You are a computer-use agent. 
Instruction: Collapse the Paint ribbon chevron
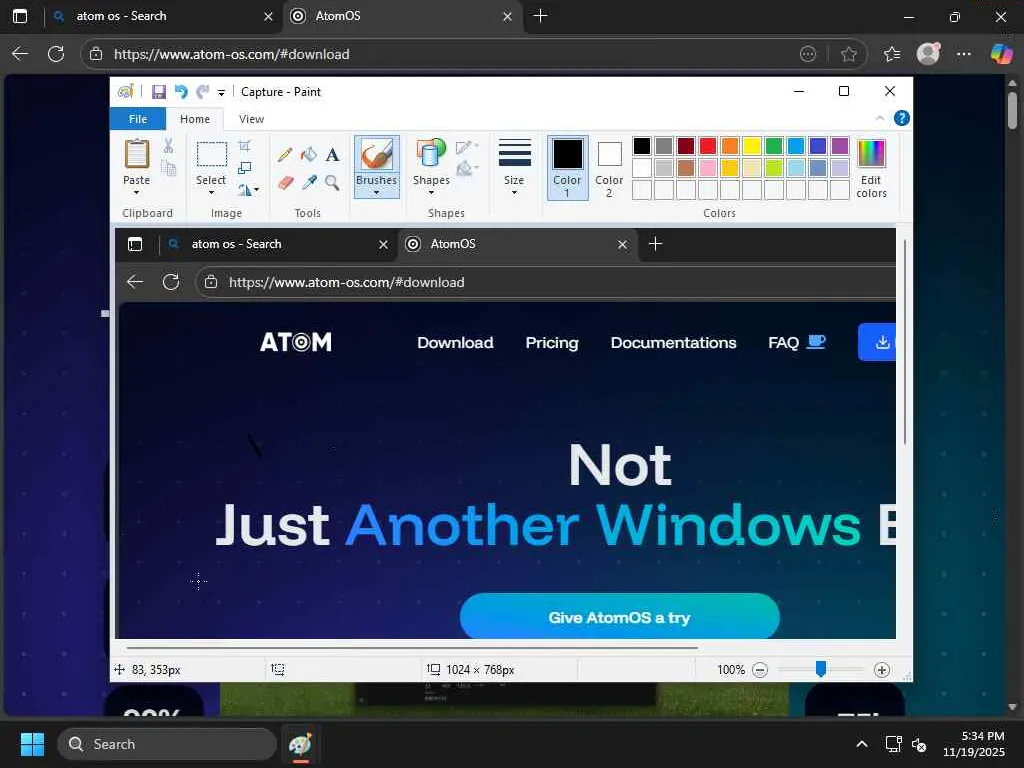point(880,118)
